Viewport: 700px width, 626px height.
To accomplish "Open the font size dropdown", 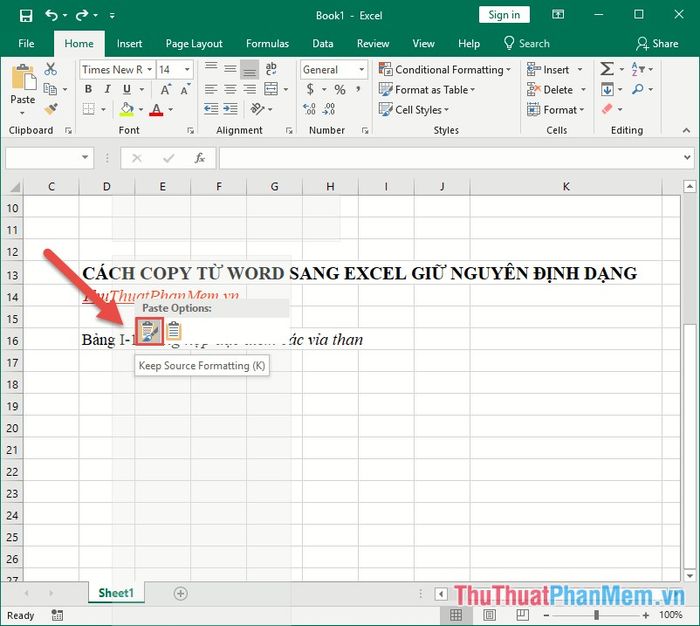I will pyautogui.click(x=187, y=70).
